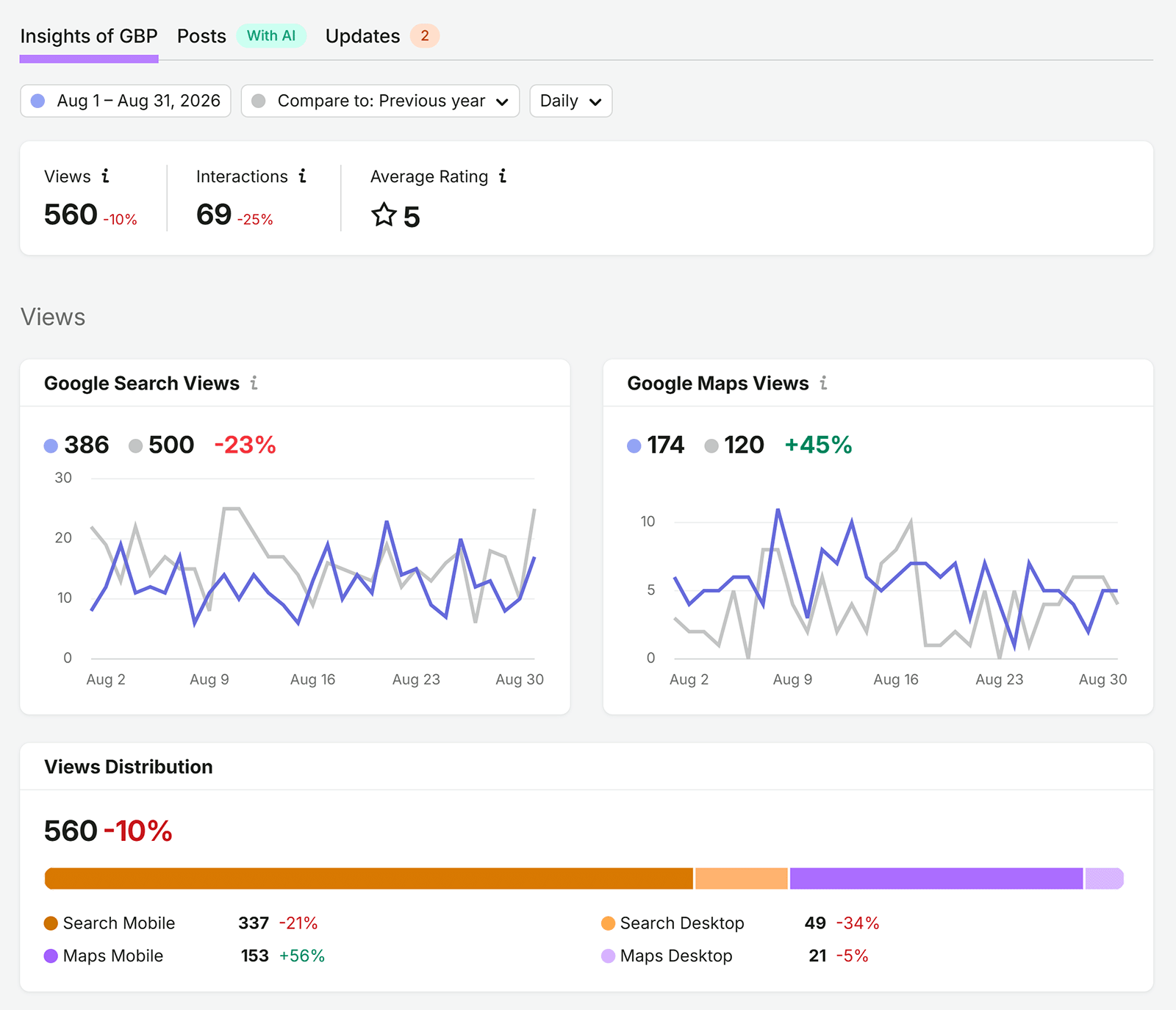Click the Views Distribution heading
Screen dimensions: 1176x1010
129,767
